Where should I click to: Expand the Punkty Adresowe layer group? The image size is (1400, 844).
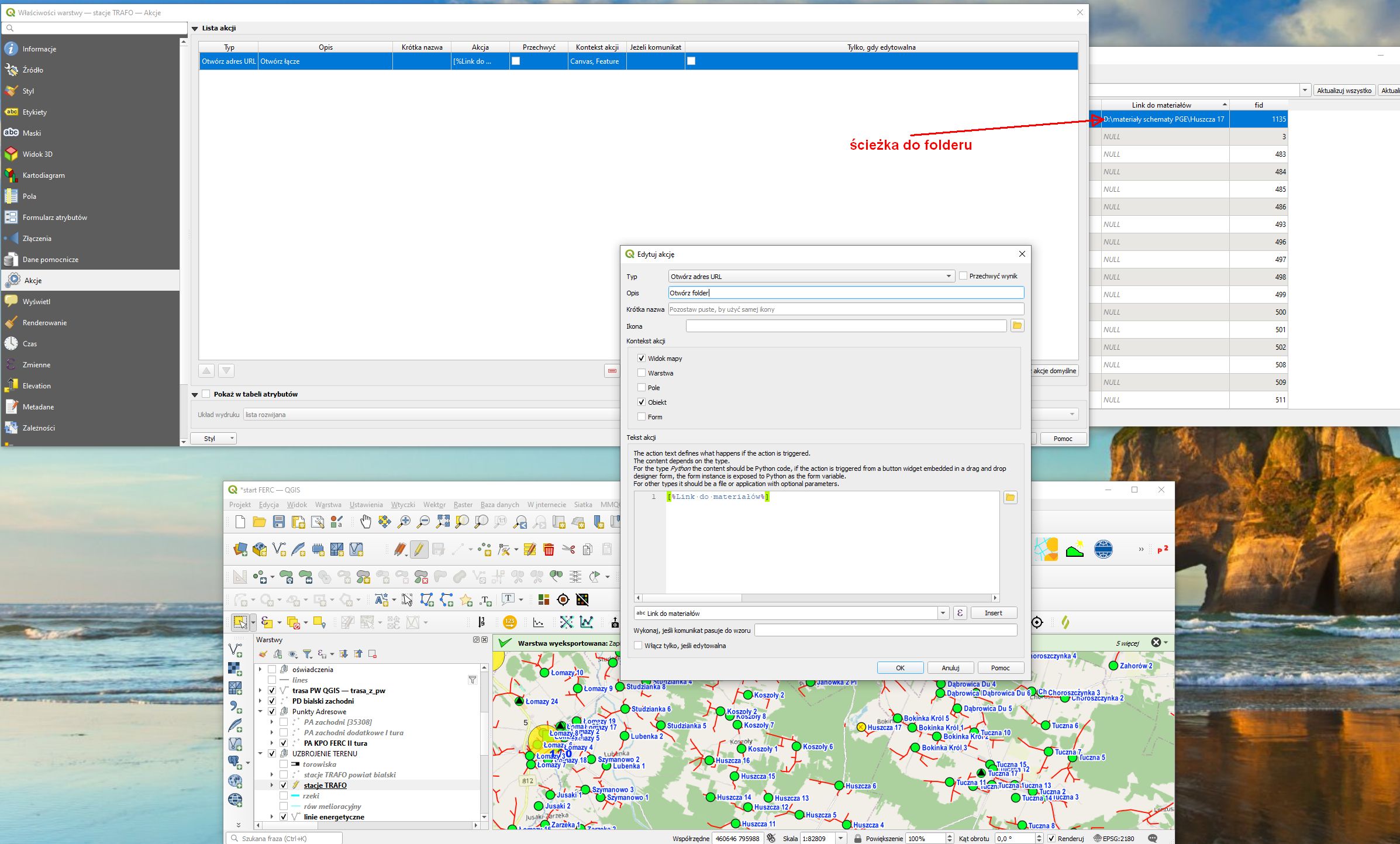pyautogui.click(x=261, y=712)
